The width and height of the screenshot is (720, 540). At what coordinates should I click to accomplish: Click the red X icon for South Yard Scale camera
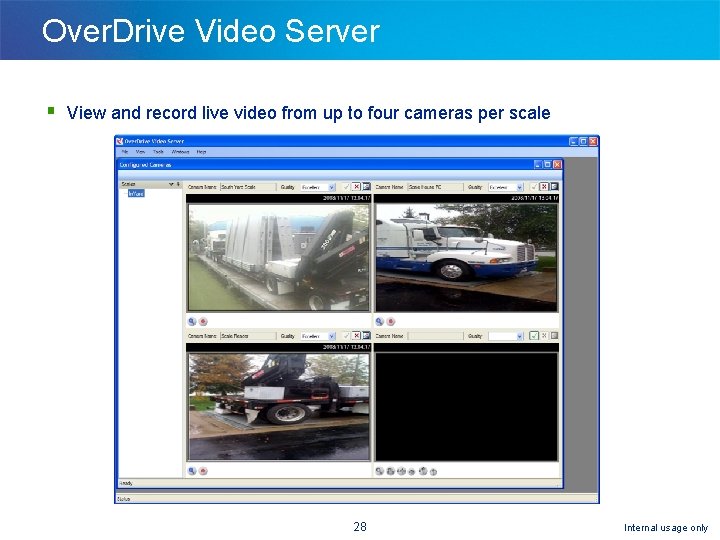[x=356, y=187]
